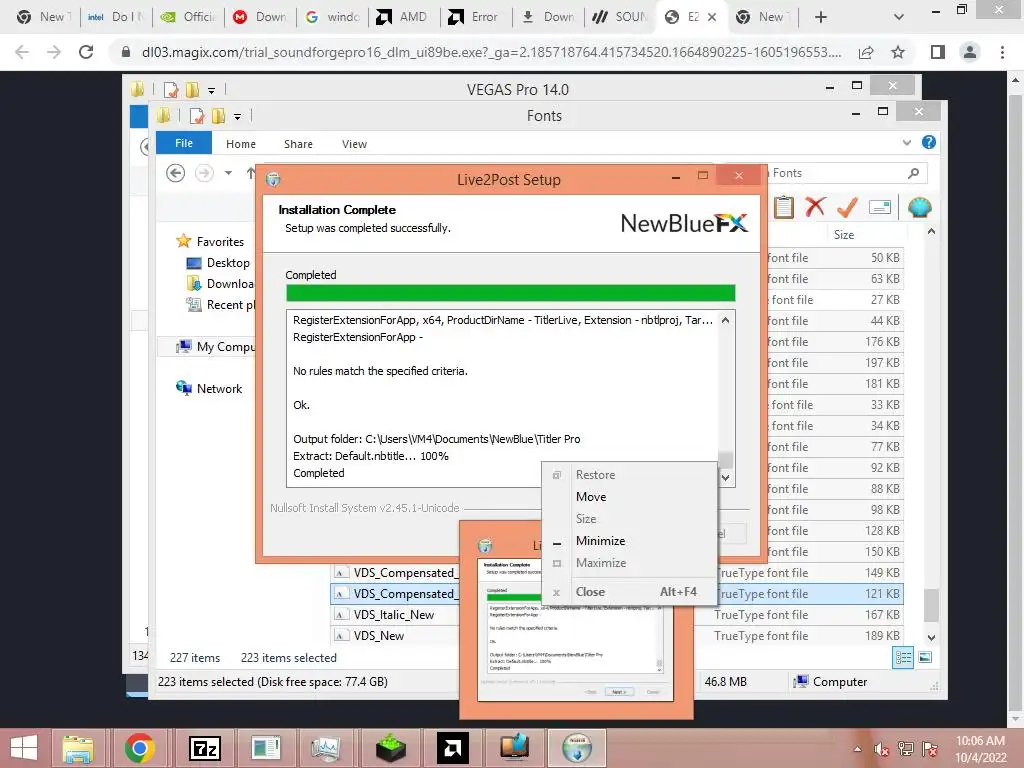Go back in browser history
Screen dimensions: 1024x768
point(22,52)
